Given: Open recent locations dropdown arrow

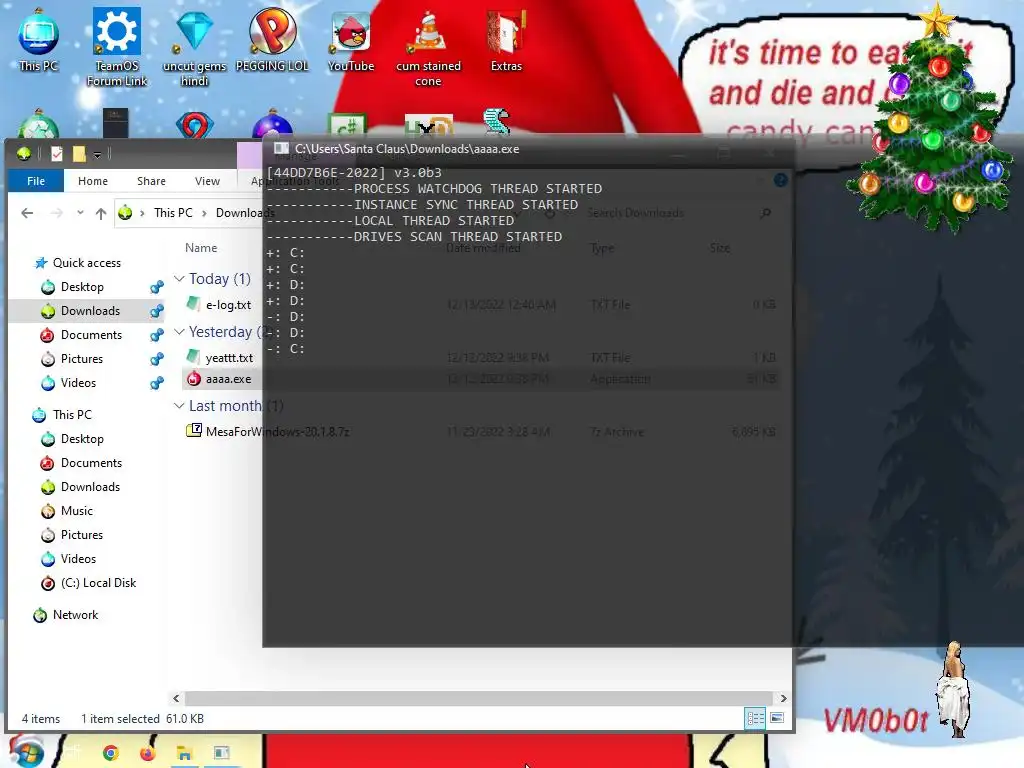Looking at the screenshot, I should pyautogui.click(x=80, y=213).
